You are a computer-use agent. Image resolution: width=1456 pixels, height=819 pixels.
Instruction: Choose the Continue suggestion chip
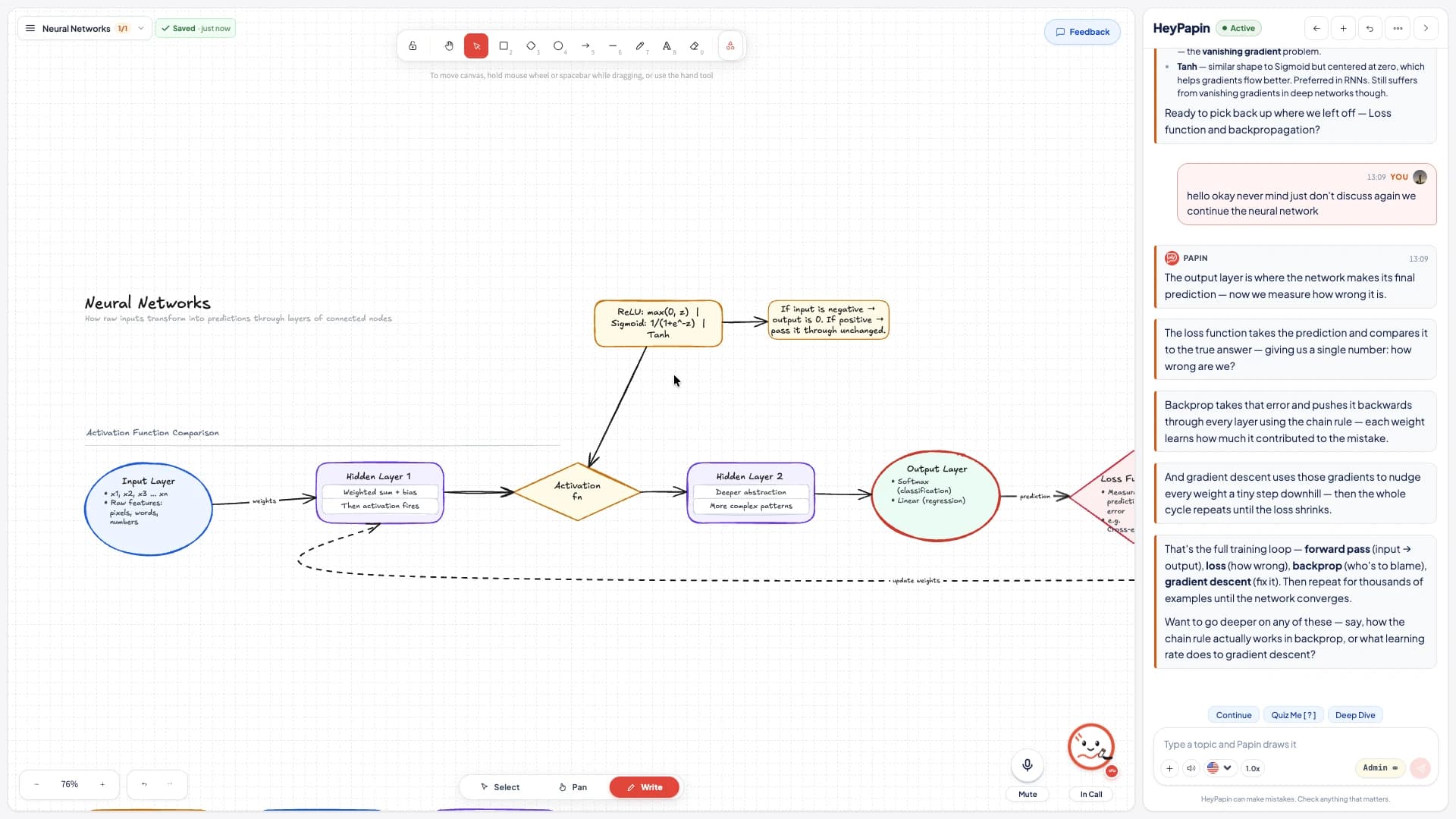click(1234, 715)
